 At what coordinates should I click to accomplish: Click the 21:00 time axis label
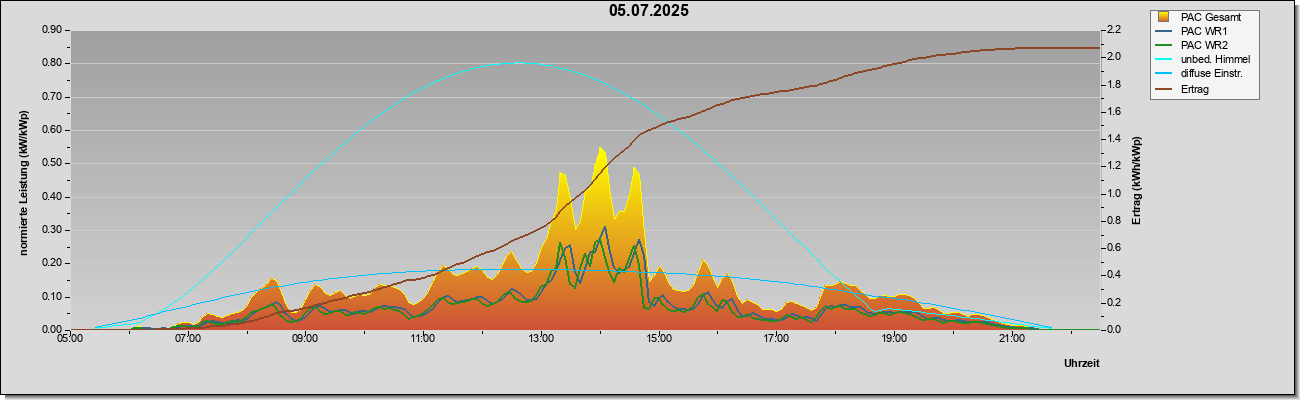point(1012,339)
